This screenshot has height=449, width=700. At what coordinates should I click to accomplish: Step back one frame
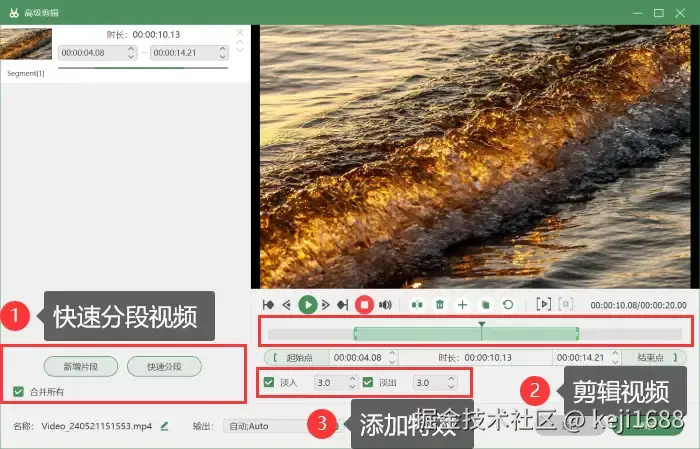[287, 305]
